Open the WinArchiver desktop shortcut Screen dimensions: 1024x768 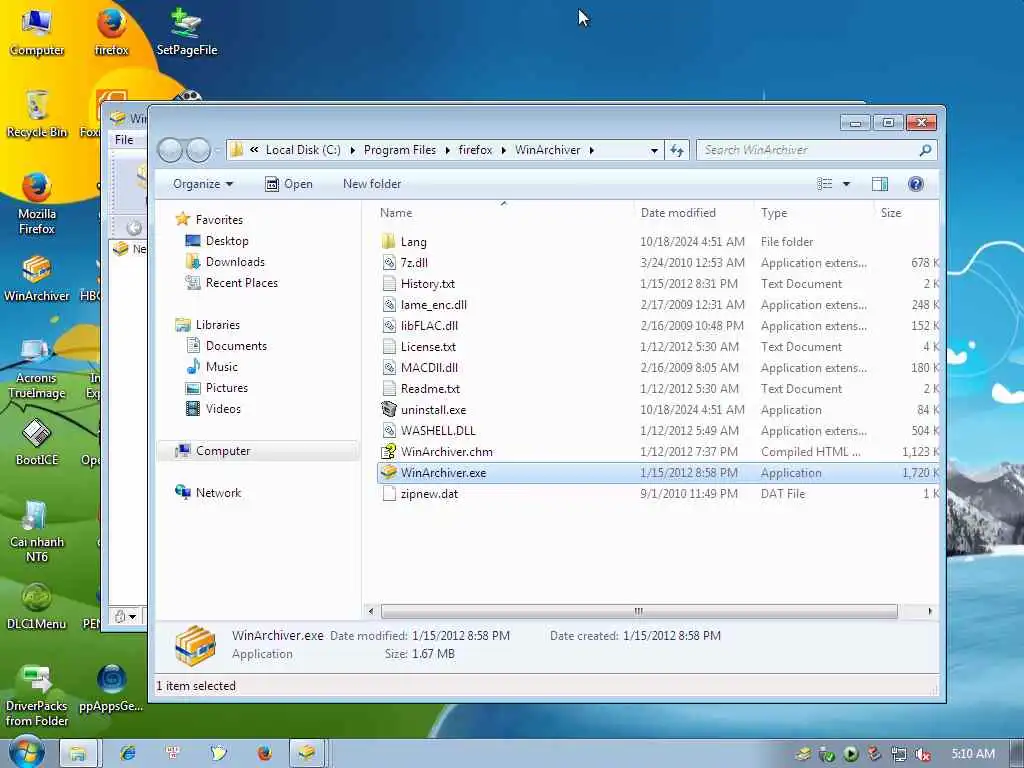[x=37, y=279]
